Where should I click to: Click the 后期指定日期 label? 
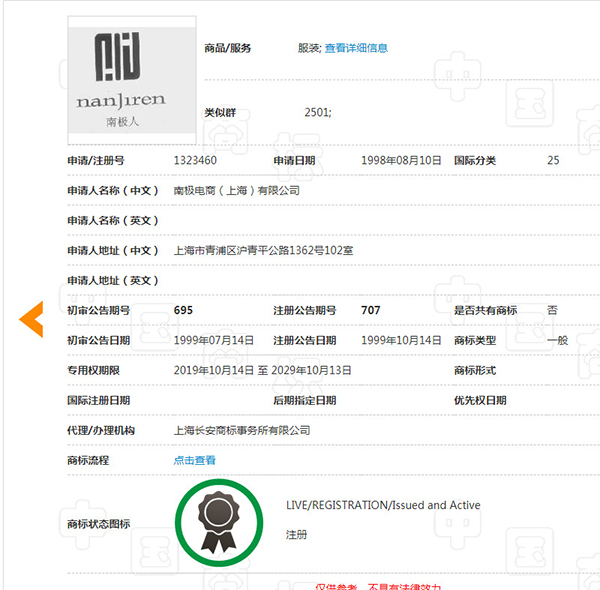click(x=305, y=401)
